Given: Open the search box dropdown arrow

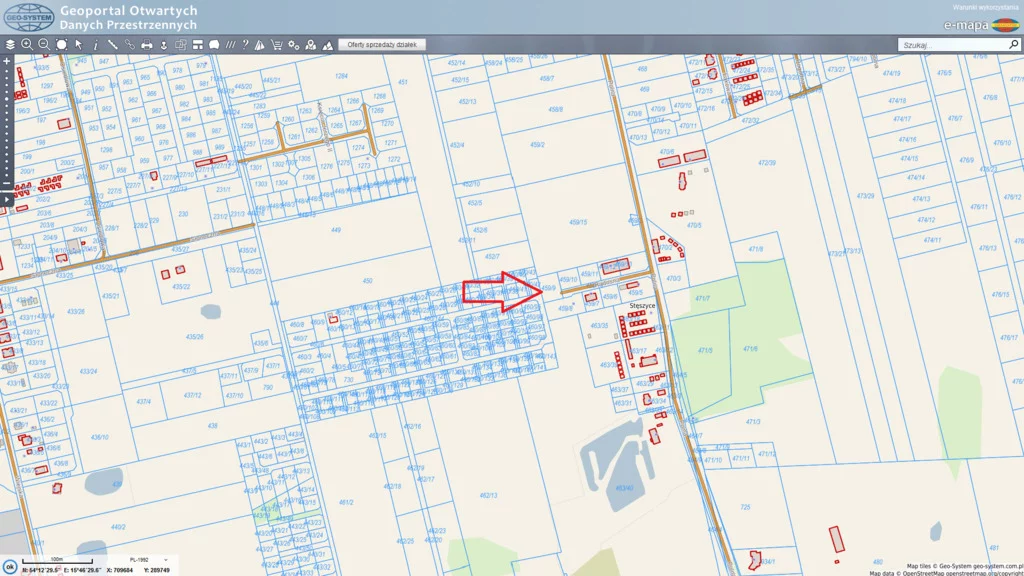Looking at the screenshot, I should point(1011,45).
